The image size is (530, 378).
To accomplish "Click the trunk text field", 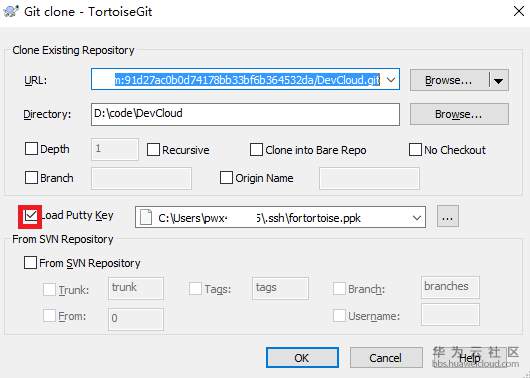I will point(136,288).
